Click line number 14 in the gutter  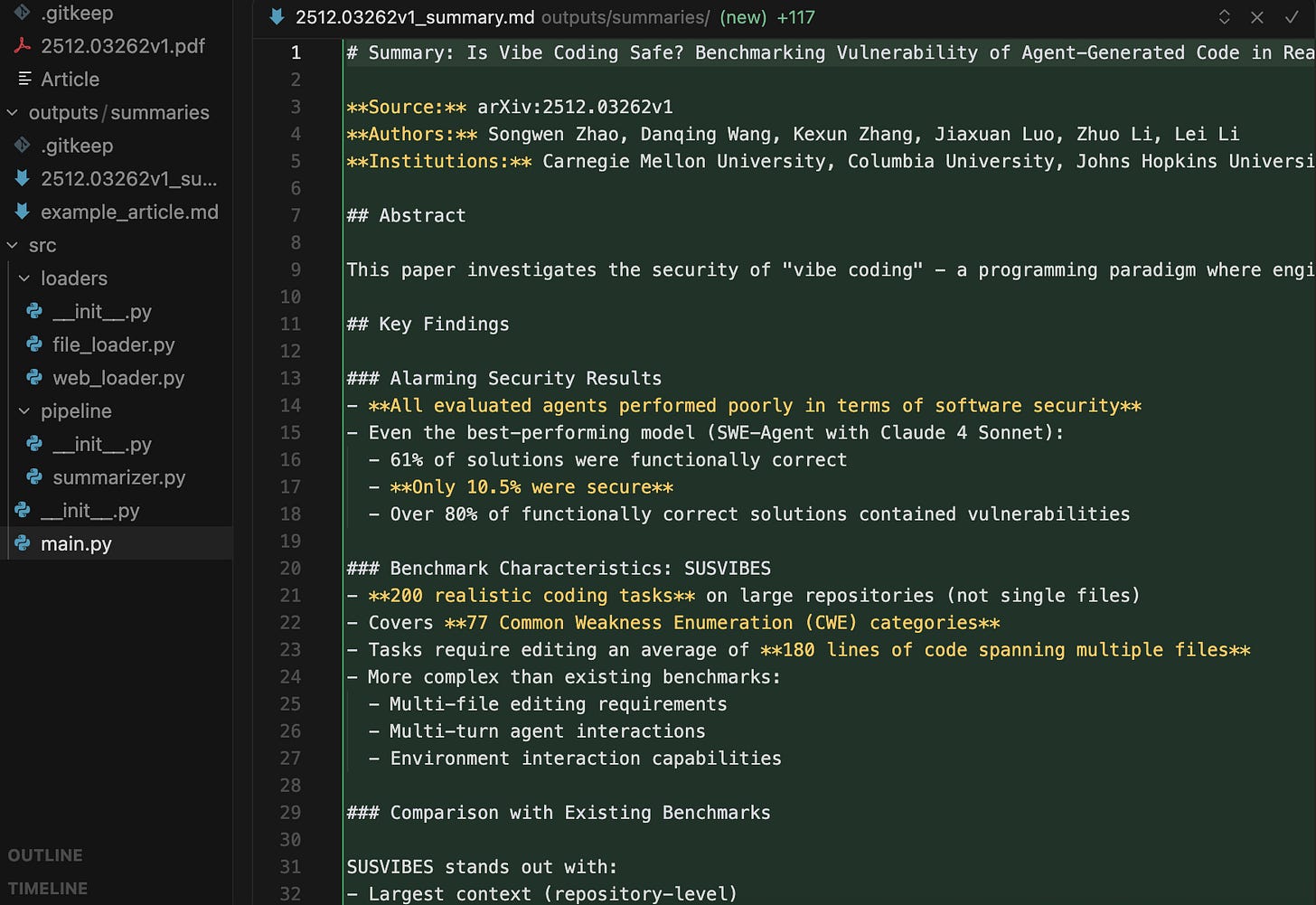tap(290, 405)
